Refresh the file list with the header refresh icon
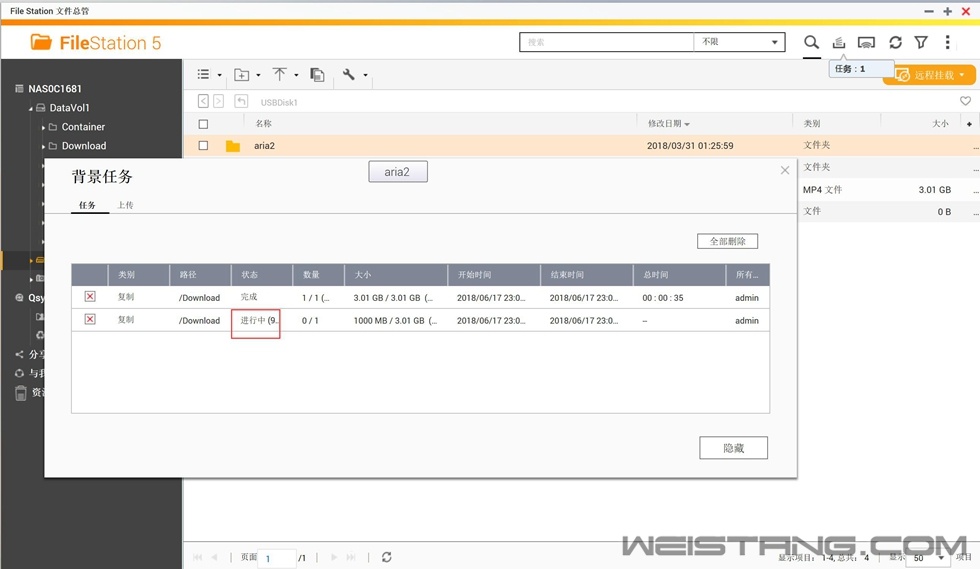The height and width of the screenshot is (569, 980). click(x=895, y=42)
